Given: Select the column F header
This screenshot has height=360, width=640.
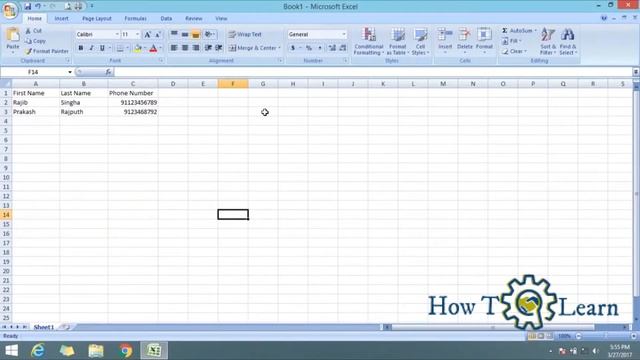Looking at the screenshot, I should (x=233, y=84).
